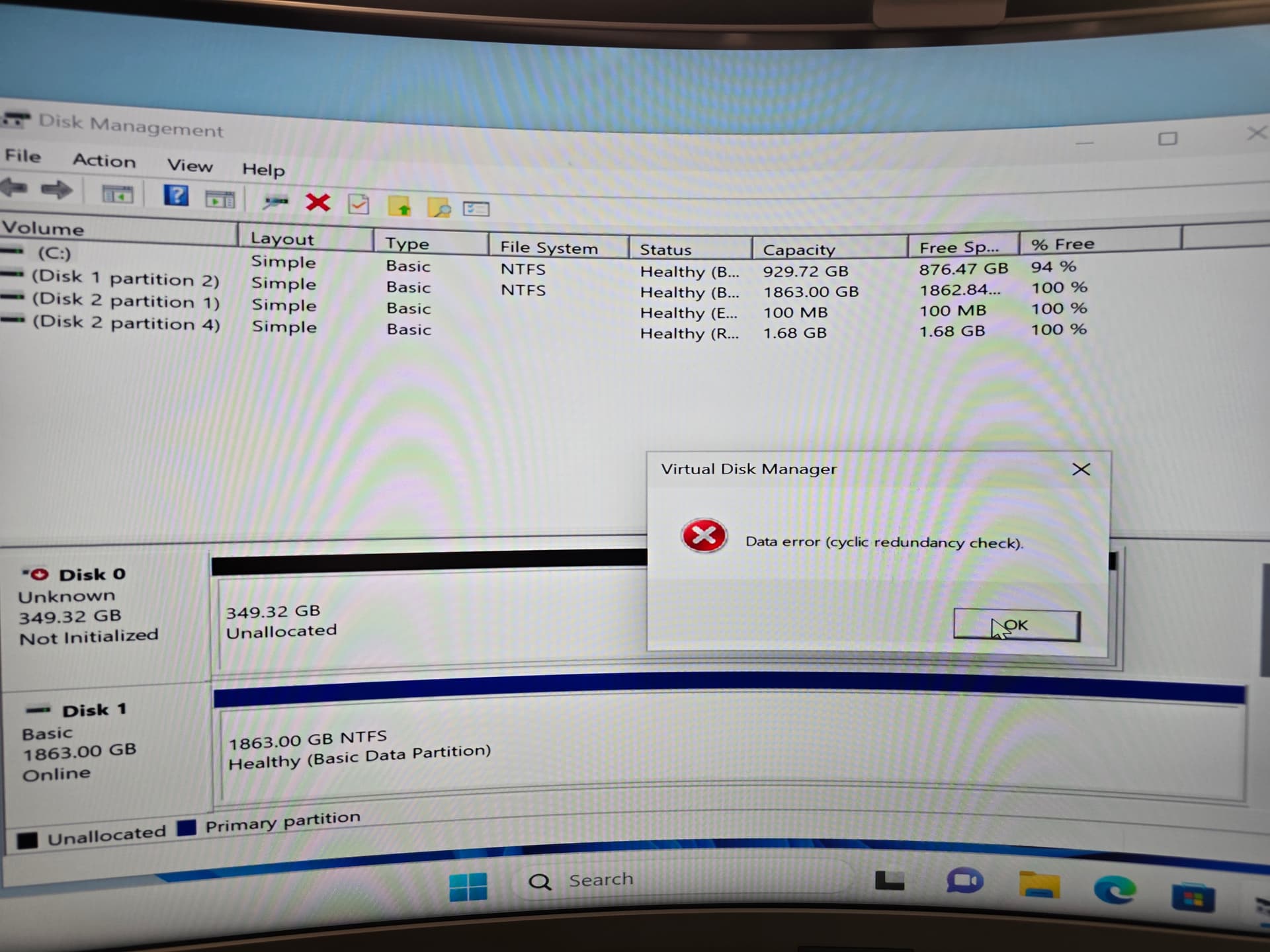Click the show/hide console tree icon
This screenshot has height=952, width=1270.
[x=117, y=194]
